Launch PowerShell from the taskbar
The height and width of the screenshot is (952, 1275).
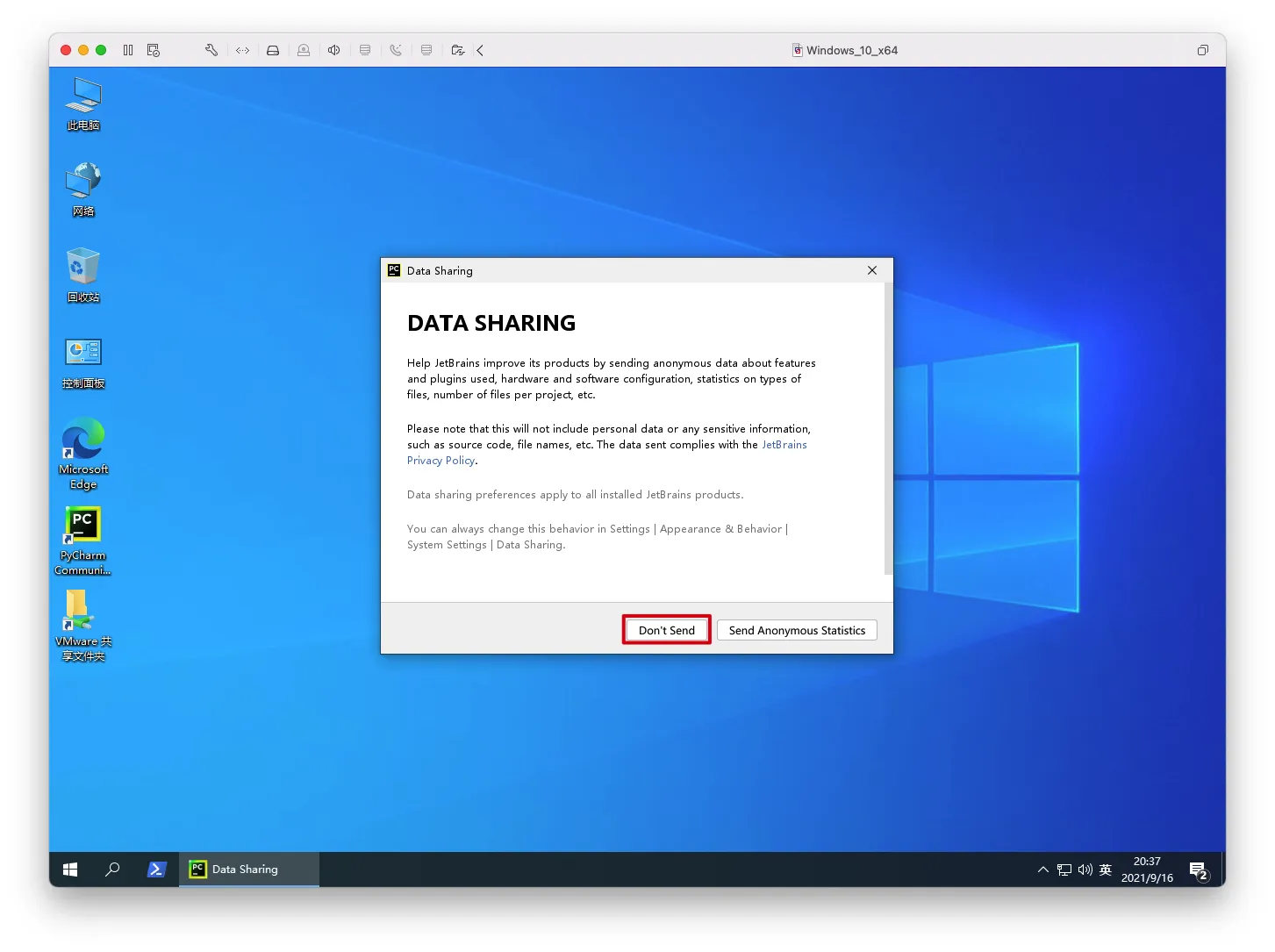(156, 870)
